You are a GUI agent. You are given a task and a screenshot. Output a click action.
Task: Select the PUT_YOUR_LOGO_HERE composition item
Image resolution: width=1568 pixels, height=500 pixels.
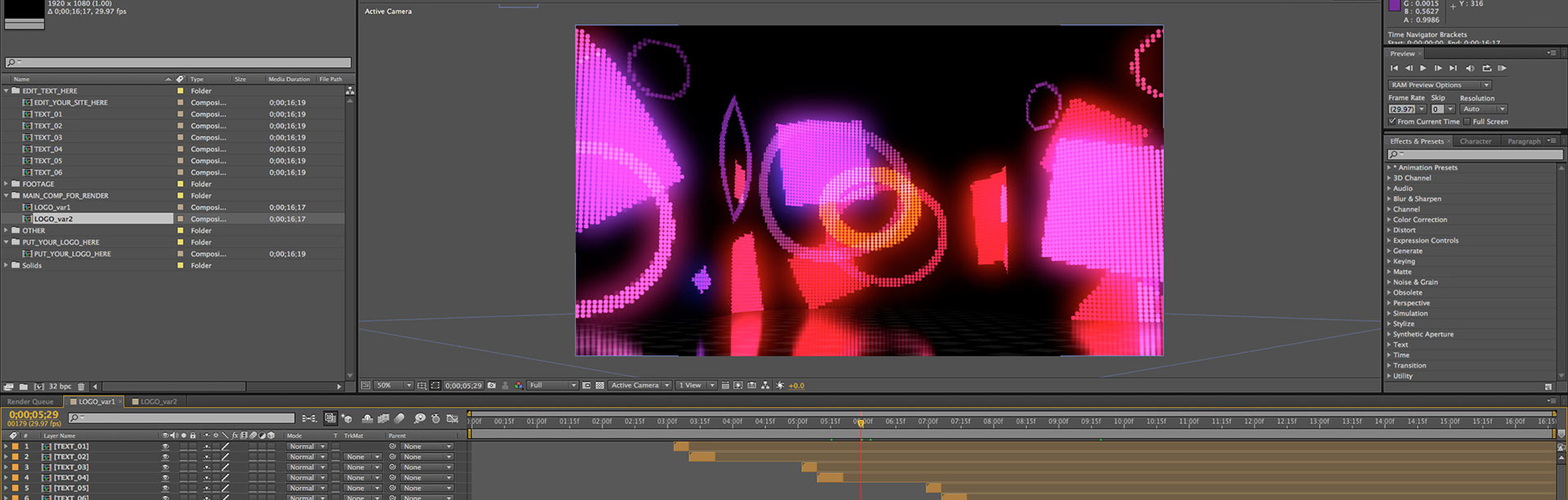(x=72, y=254)
